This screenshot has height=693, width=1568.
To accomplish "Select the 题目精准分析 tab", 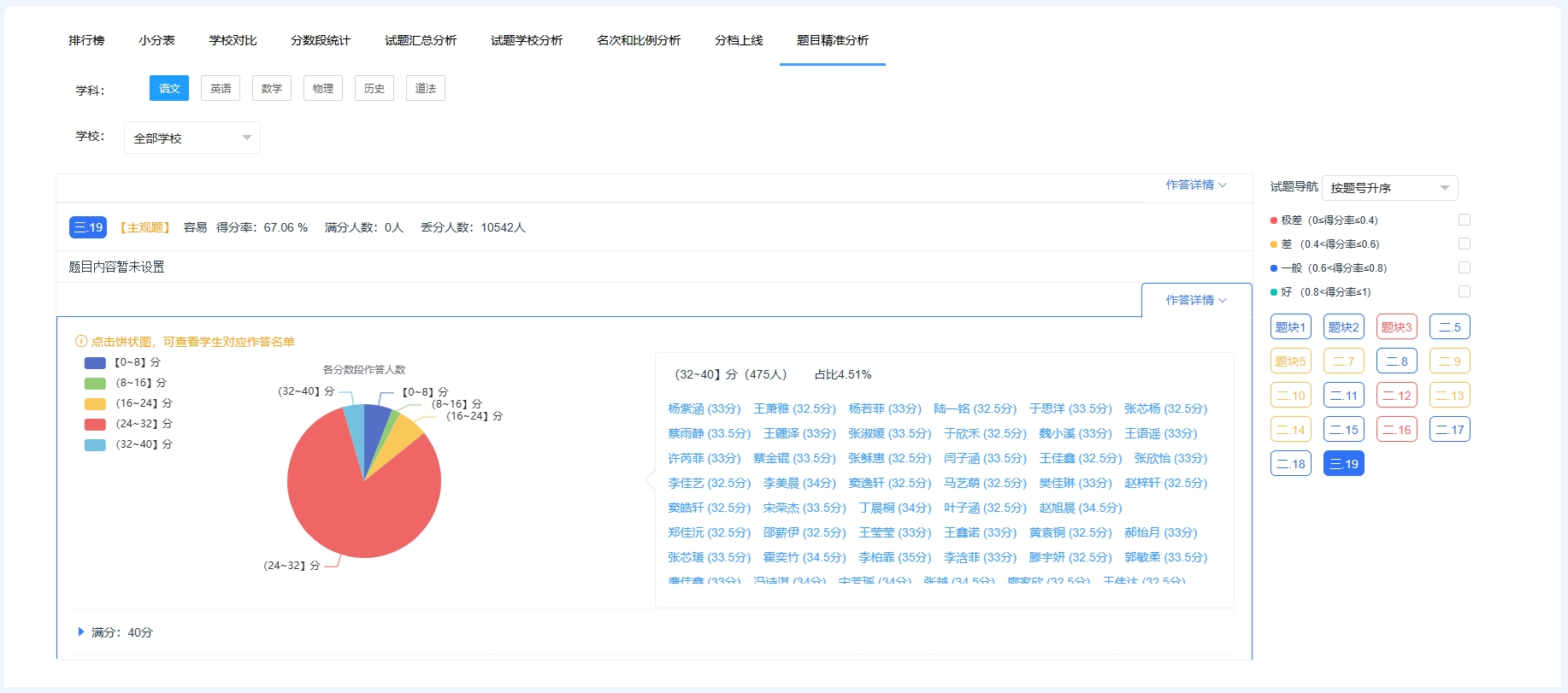I will [833, 40].
